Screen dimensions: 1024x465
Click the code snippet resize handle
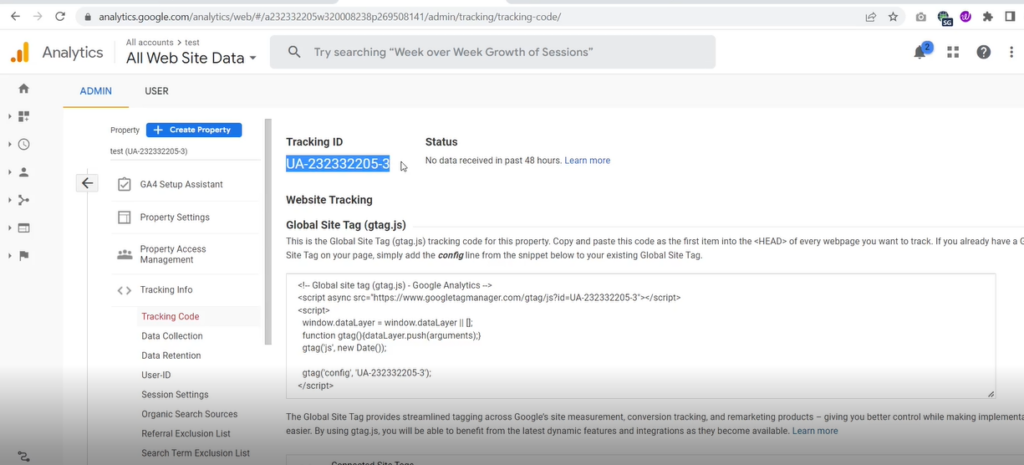tap(991, 394)
